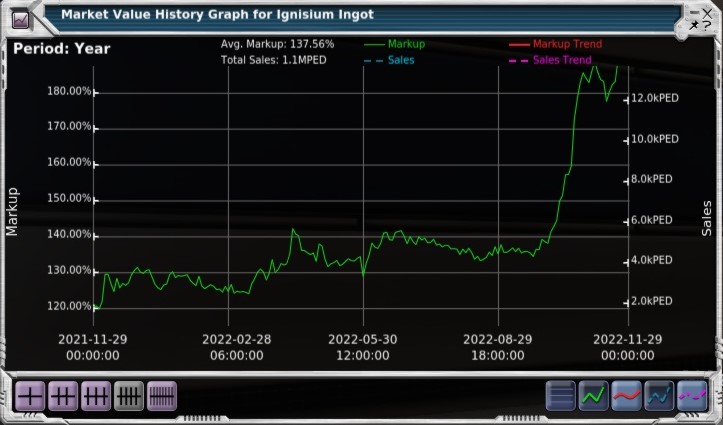723x425 pixels.
Task: Click the Sales Trend legend entry
Action: (551, 60)
